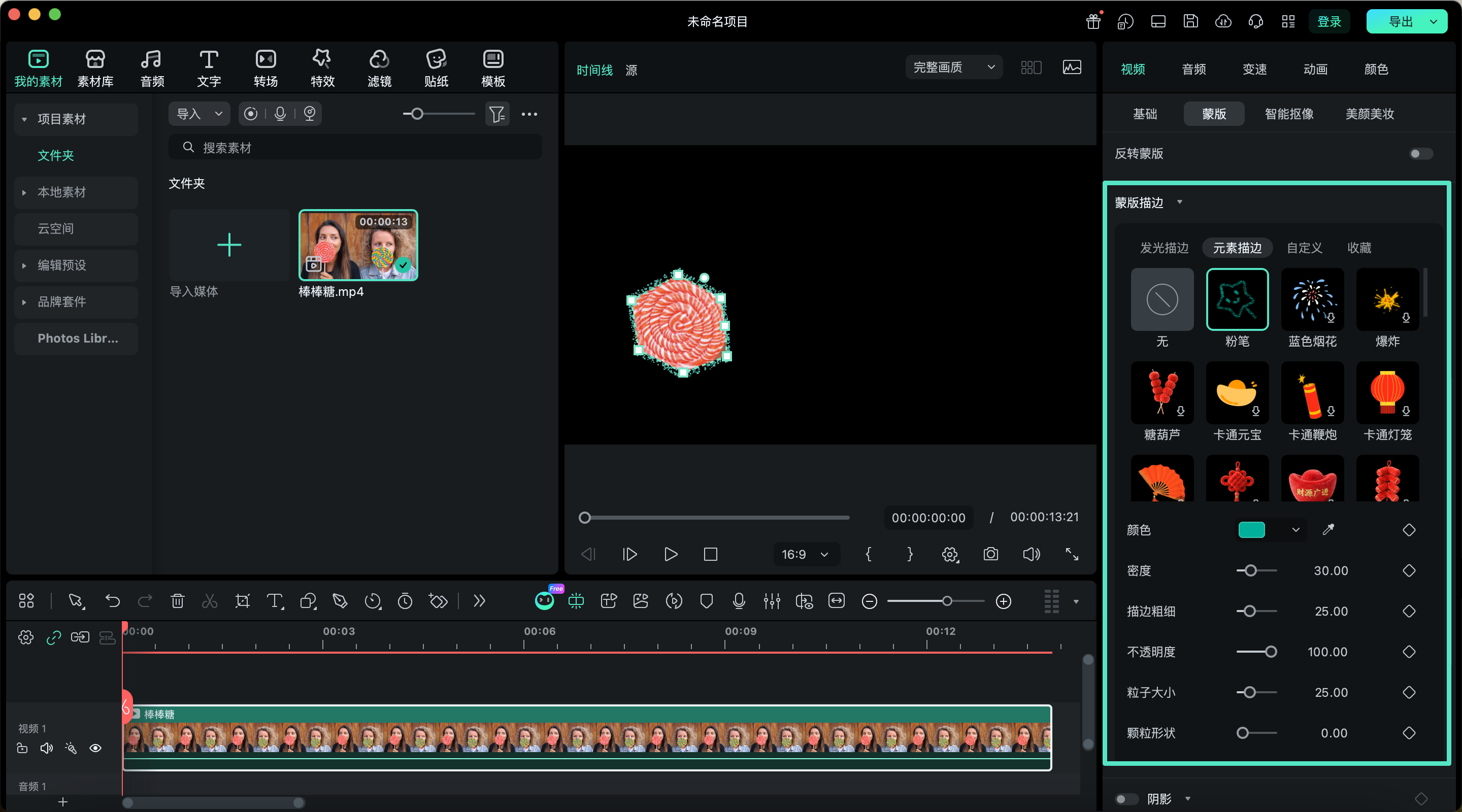The width and height of the screenshot is (1462, 812).
Task: Click the teal 颜色 color swatch
Action: click(1251, 530)
